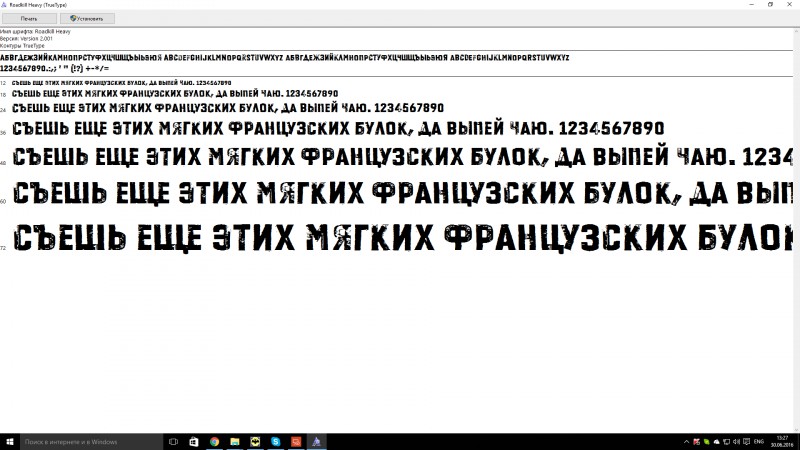This screenshot has height=450, width=800.
Task: Open the volume control tray icon
Action: pos(736,442)
